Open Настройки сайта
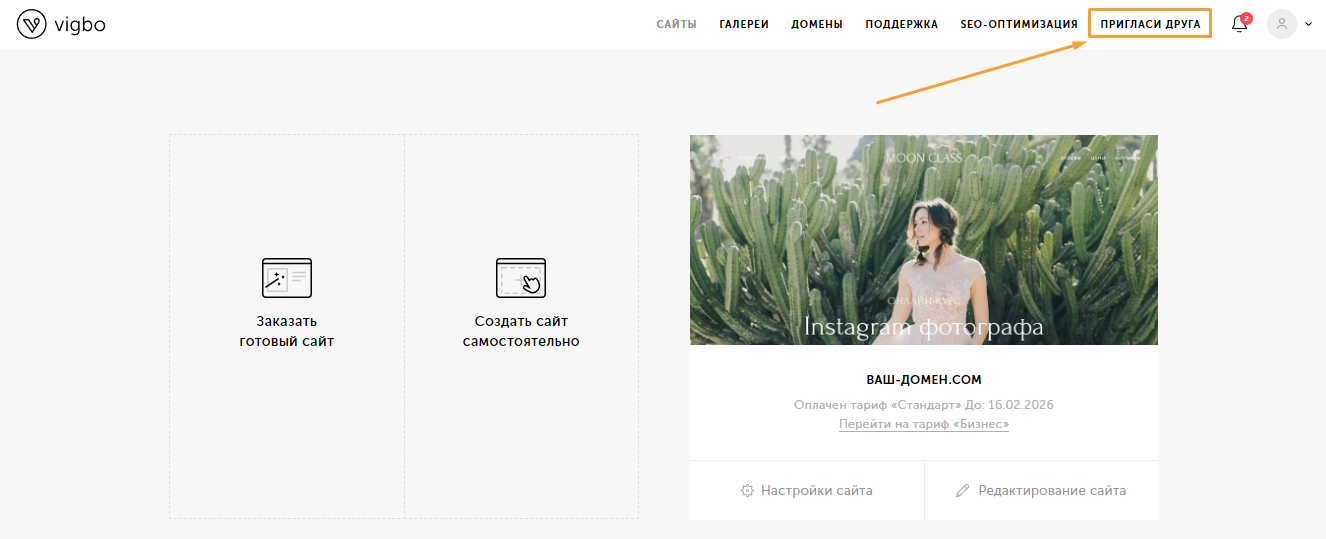The width and height of the screenshot is (1326, 539). coord(807,491)
